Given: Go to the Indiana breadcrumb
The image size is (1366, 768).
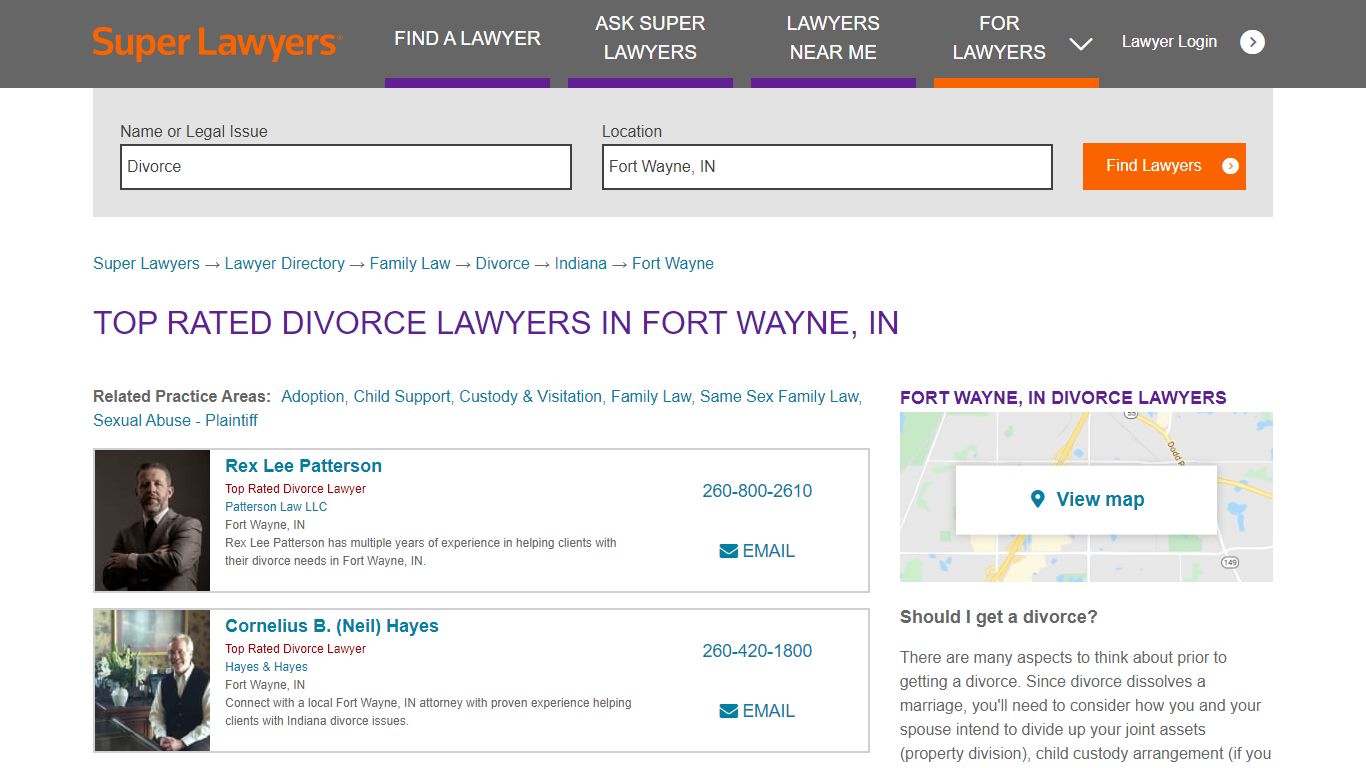Looking at the screenshot, I should [x=581, y=264].
